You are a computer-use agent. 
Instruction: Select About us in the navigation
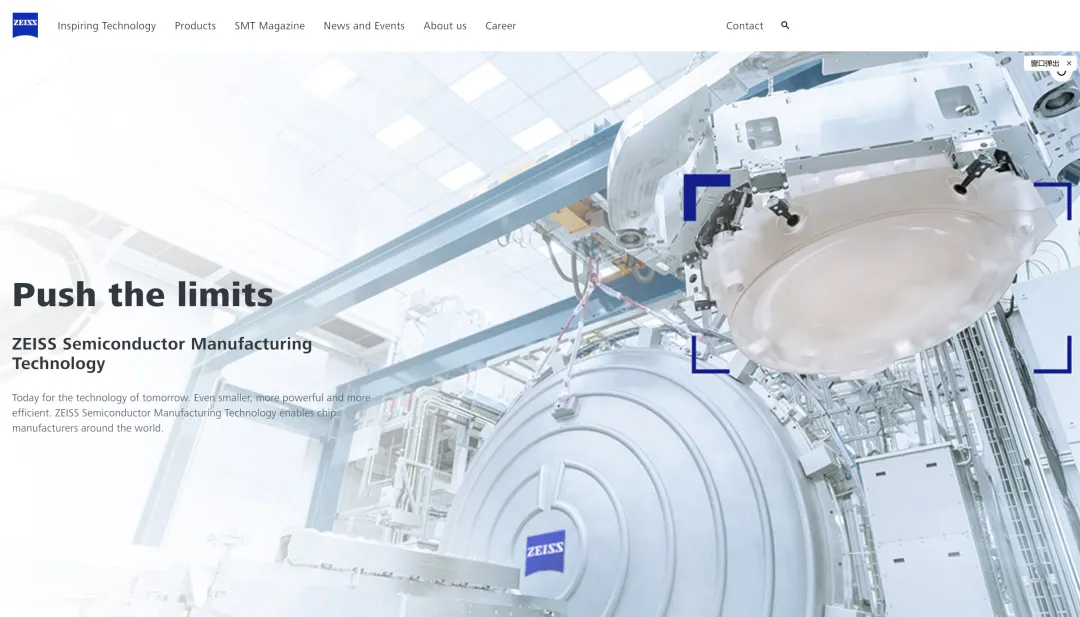point(445,26)
